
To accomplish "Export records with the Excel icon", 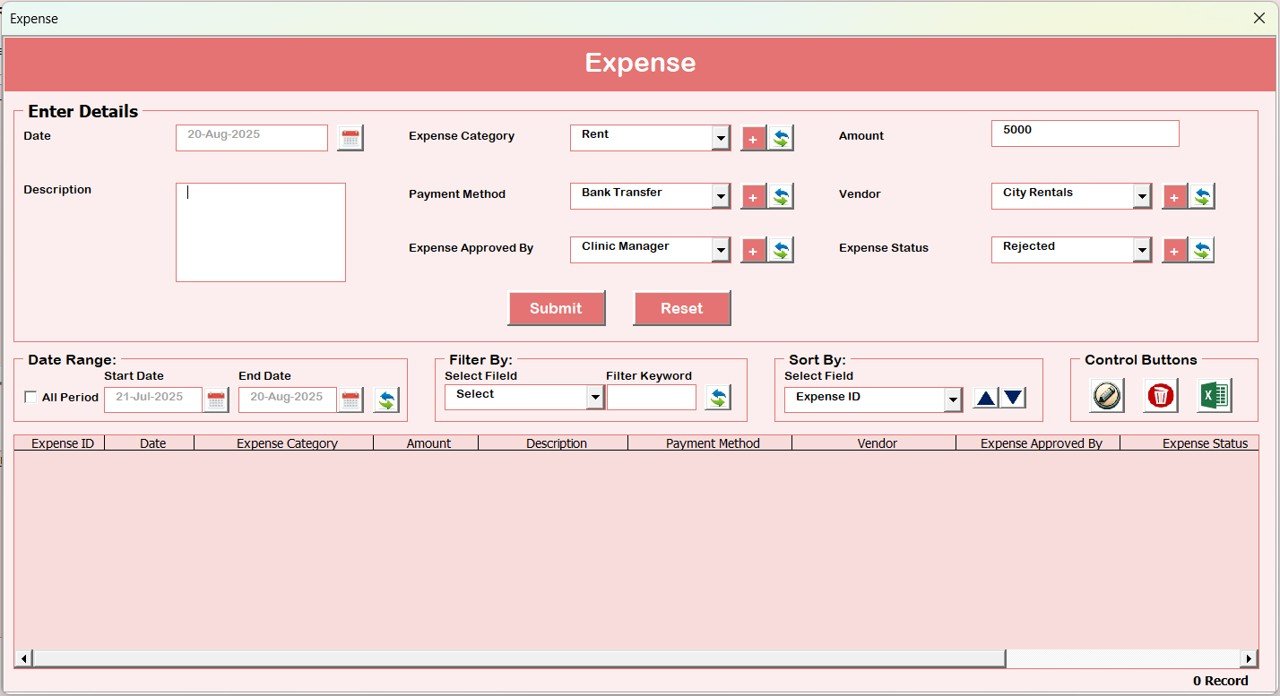I will 1215,396.
